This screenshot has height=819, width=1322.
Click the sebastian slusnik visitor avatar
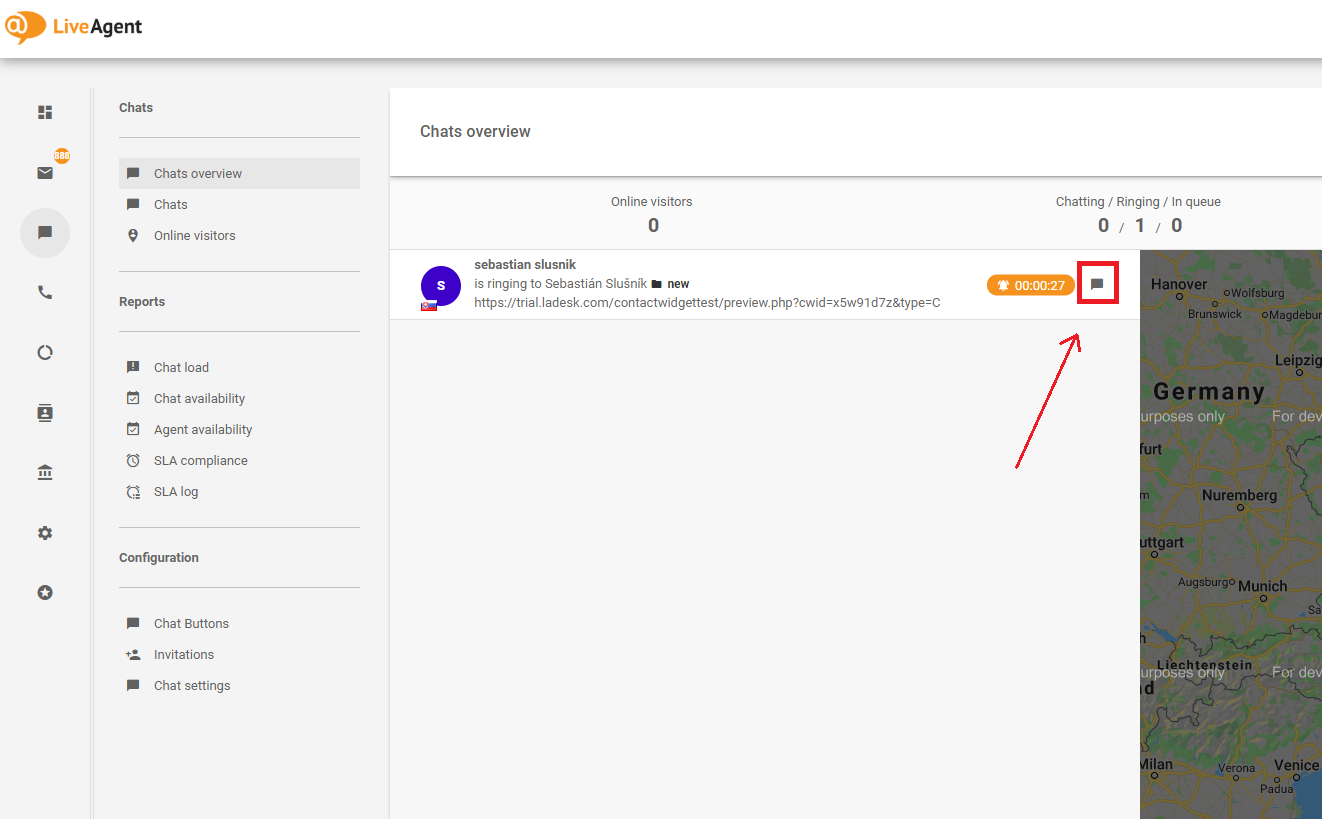click(x=441, y=286)
